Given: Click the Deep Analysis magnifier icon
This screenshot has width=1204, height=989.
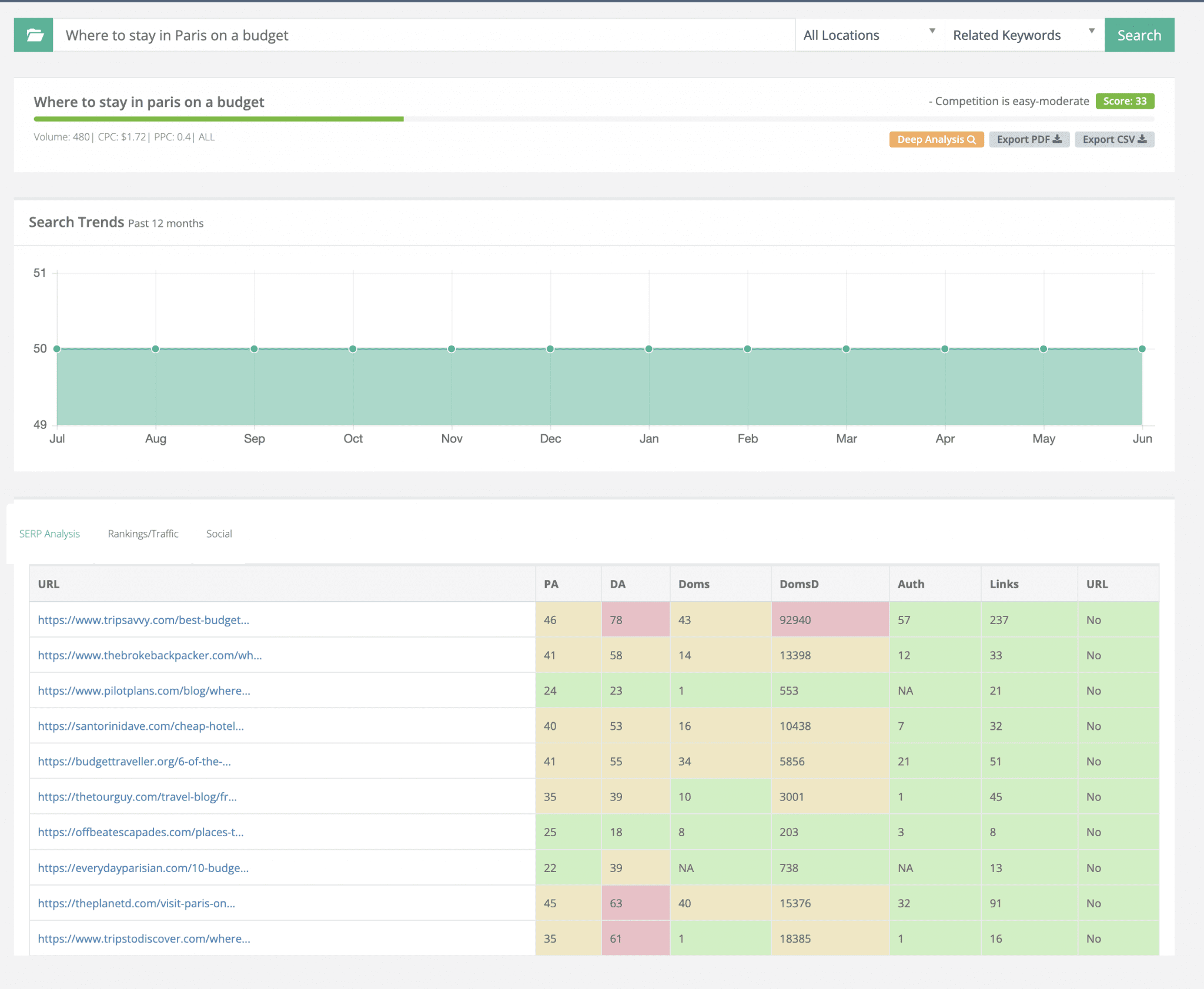Looking at the screenshot, I should coord(971,139).
